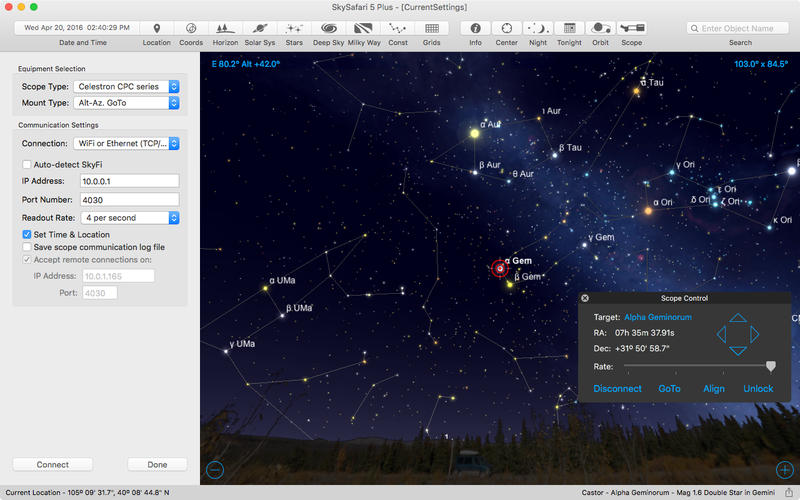The image size is (800, 500).
Task: Open the Scope Type dropdown
Action: pyautogui.click(x=126, y=87)
